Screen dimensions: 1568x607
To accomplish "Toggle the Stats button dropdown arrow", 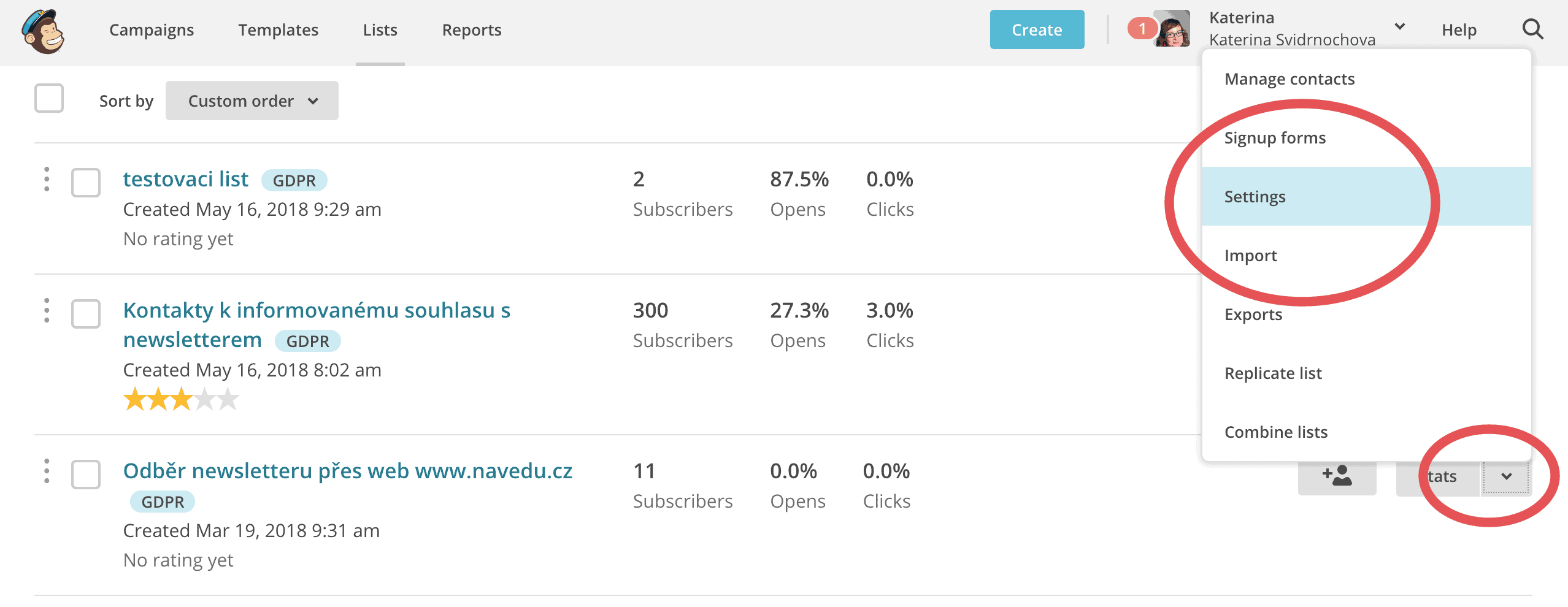I will [x=1506, y=476].
